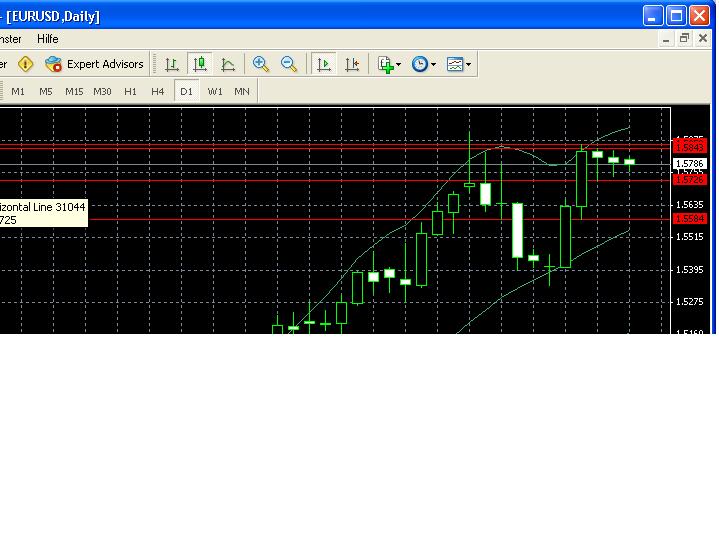Maximize the main application window
This screenshot has height=560, width=719.
tap(676, 16)
